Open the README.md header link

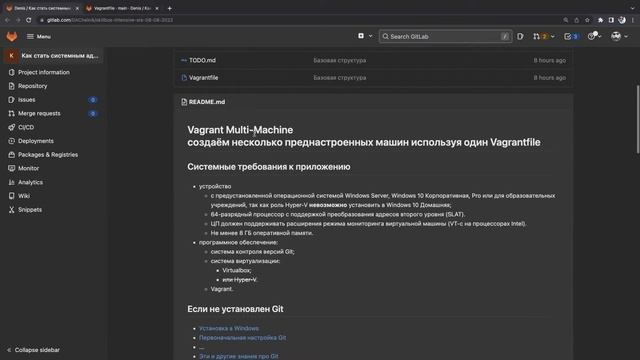tap(207, 102)
